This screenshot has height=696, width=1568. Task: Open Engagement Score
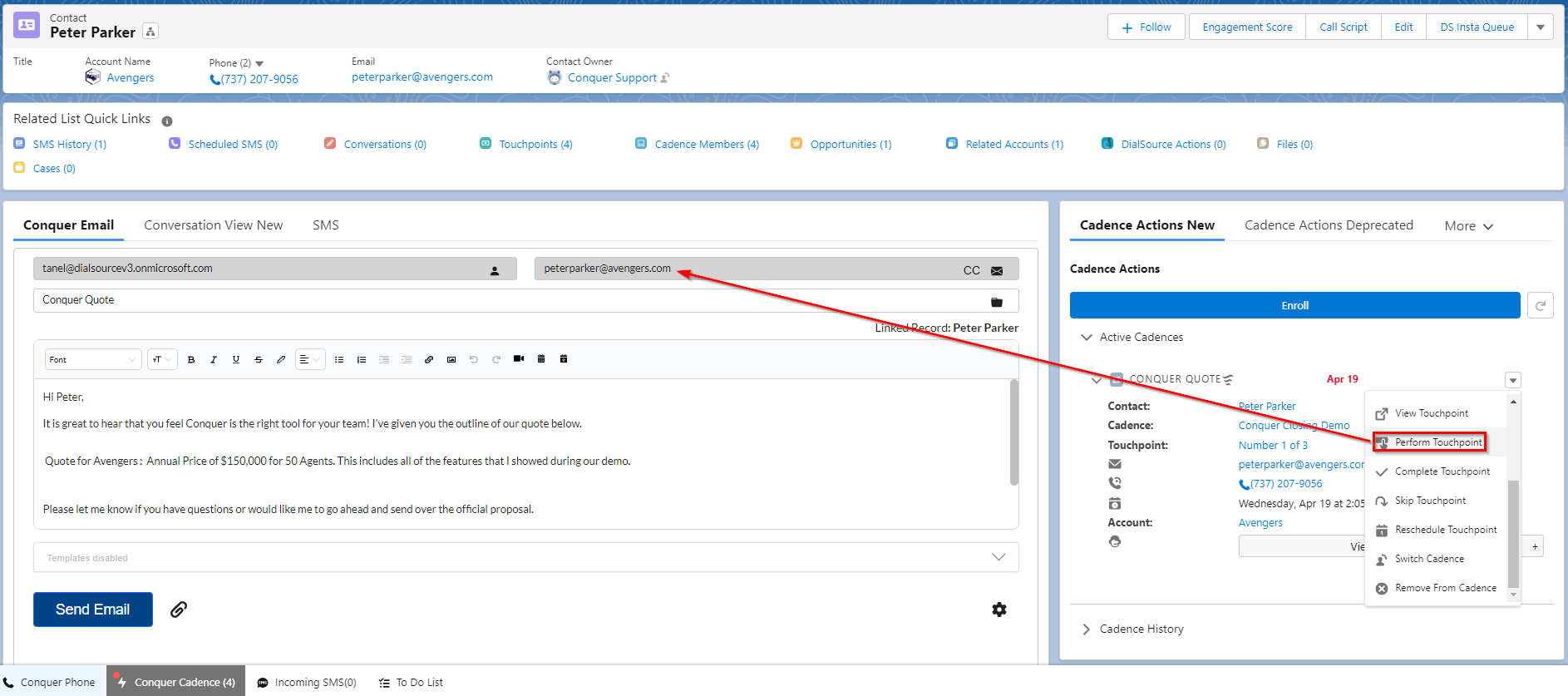[x=1247, y=27]
